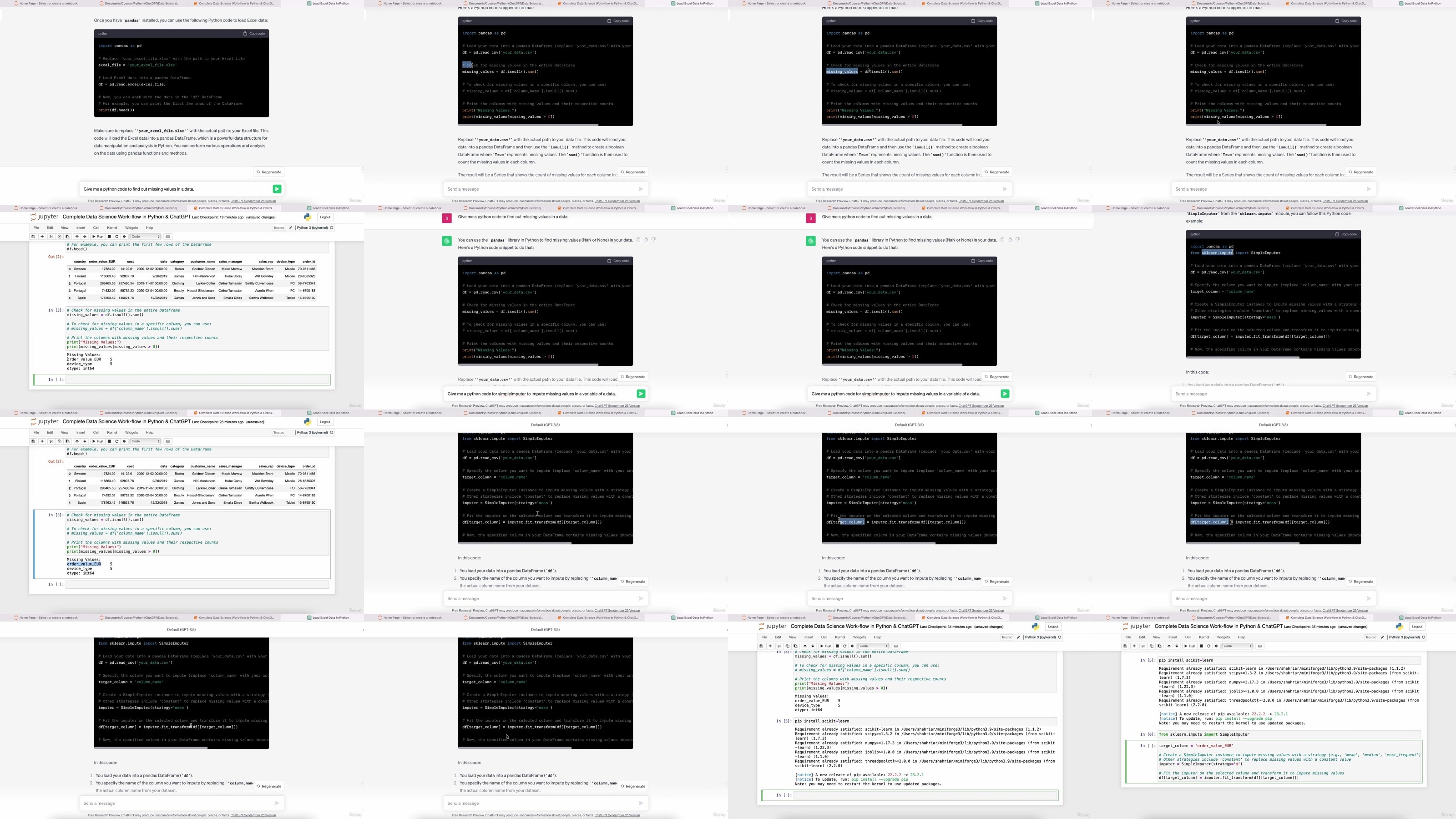Click green send arrow beside 'find out missing values' prompt
The width and height of the screenshot is (1456, 819).
point(277,189)
